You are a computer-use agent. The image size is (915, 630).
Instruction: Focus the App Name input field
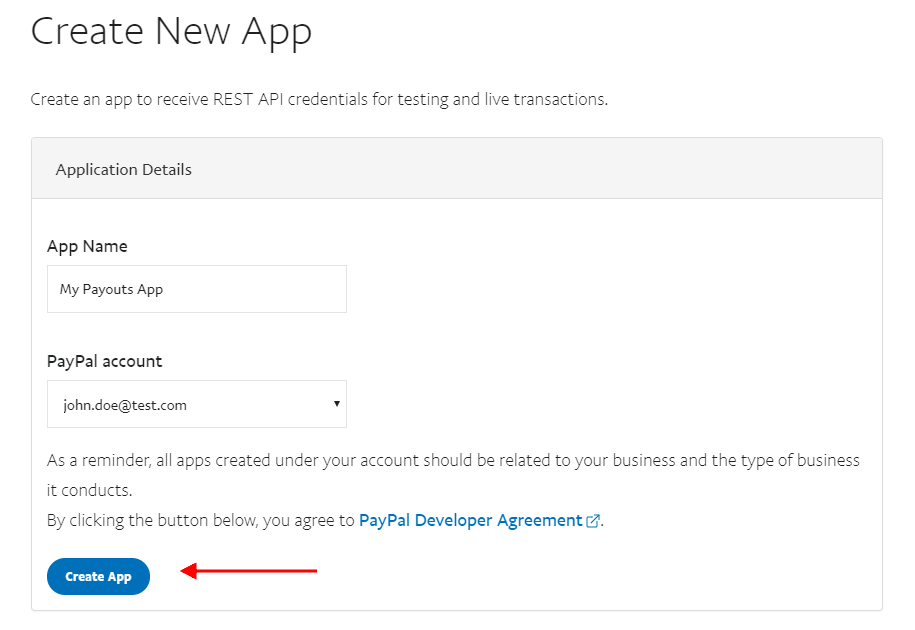(197, 289)
